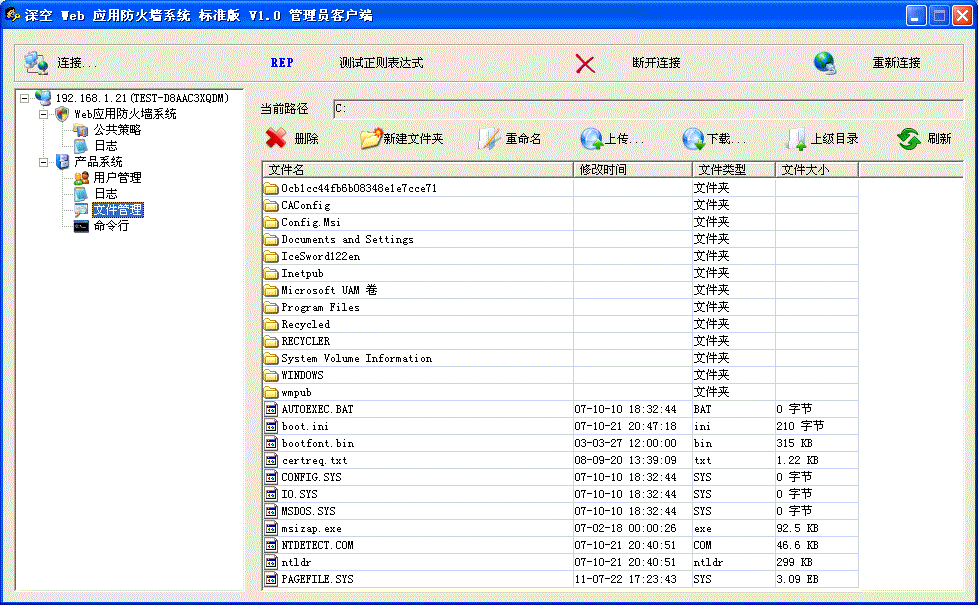Click the 公共策略 tree icon
978x605 pixels.
pyautogui.click(x=80, y=130)
